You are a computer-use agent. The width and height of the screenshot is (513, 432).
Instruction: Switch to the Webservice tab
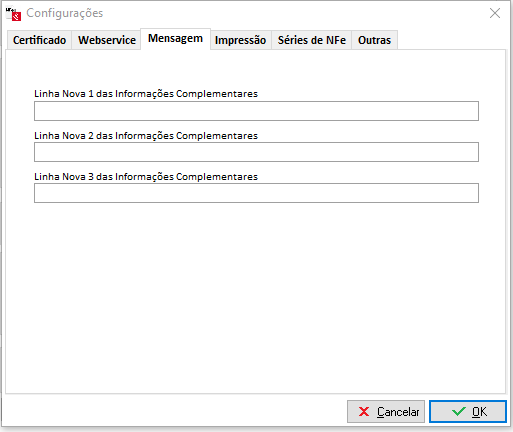[107, 40]
